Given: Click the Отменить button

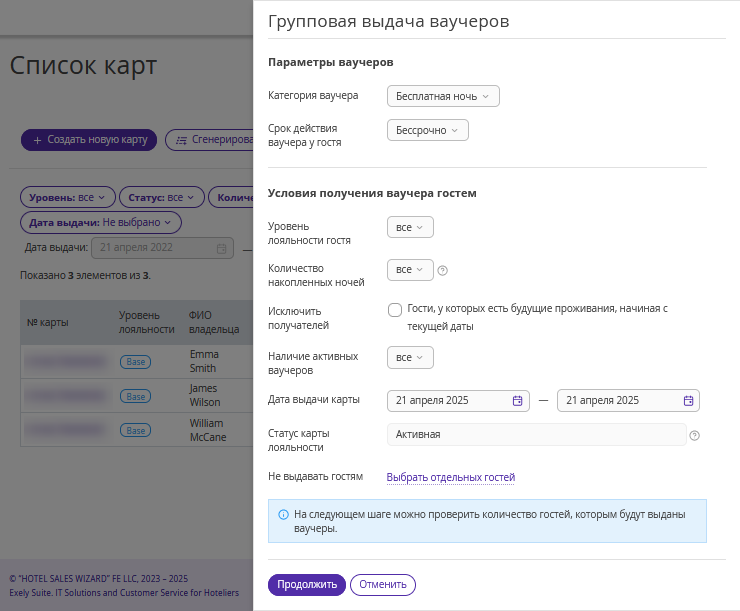Looking at the screenshot, I should (383, 585).
